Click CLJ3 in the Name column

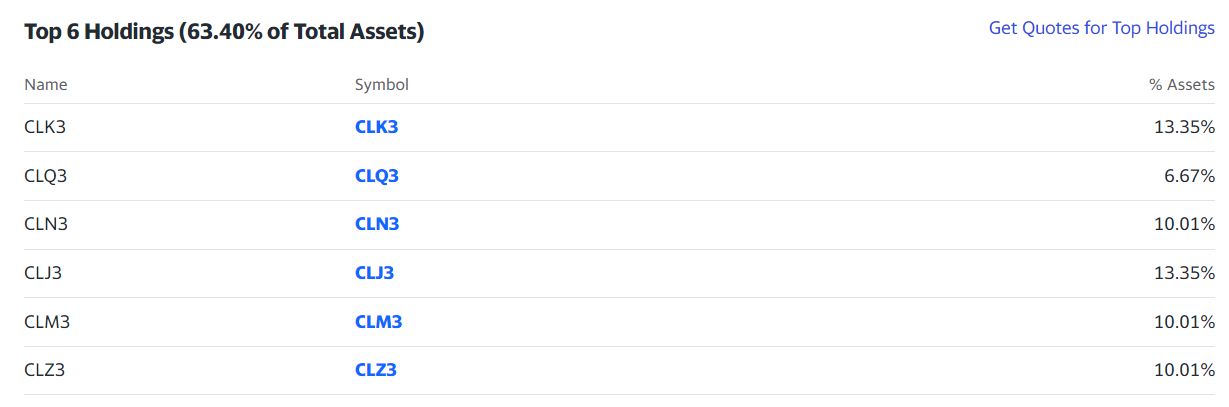coord(44,273)
